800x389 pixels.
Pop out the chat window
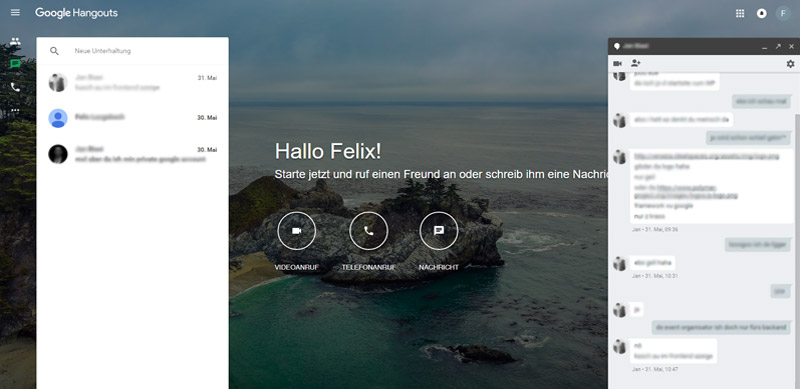[778, 46]
